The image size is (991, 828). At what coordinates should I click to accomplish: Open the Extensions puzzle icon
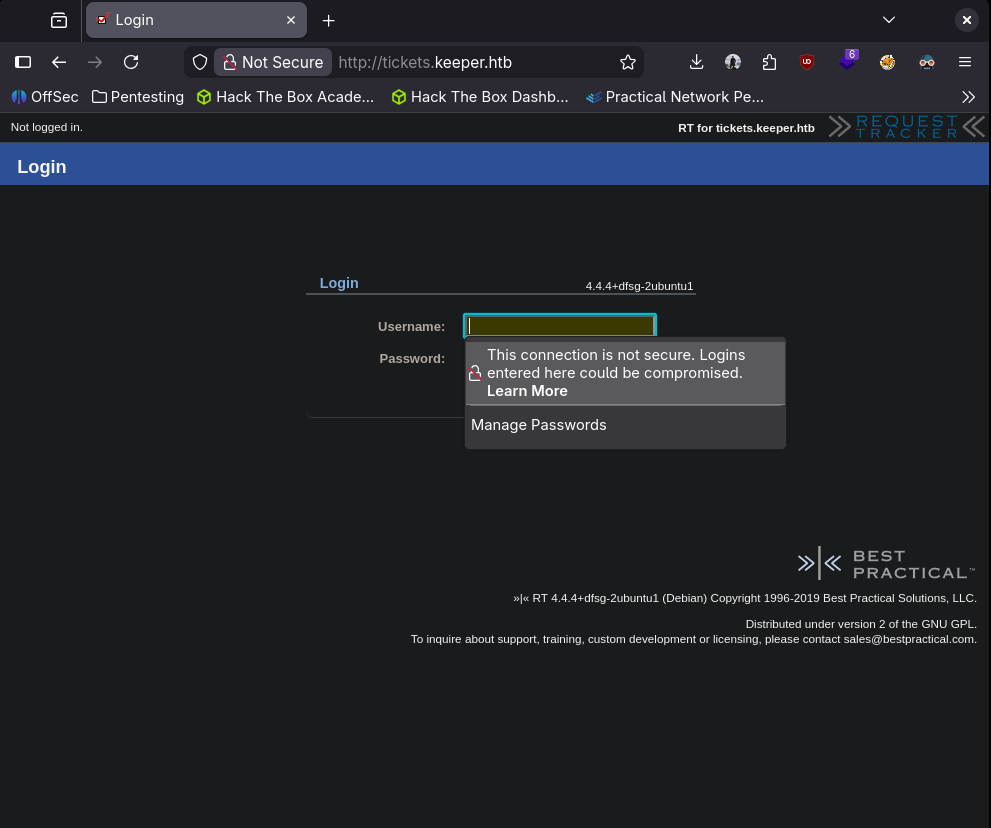769,62
